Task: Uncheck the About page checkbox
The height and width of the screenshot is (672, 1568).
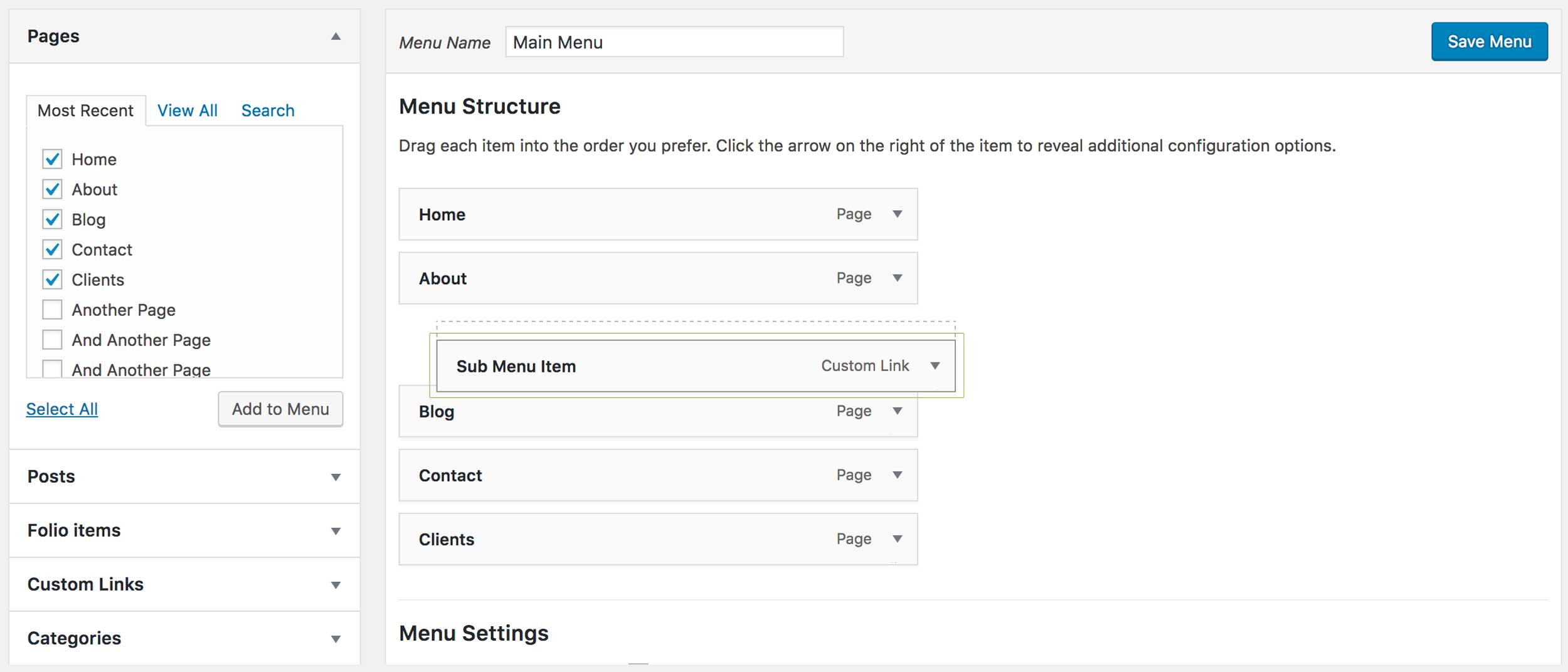Action: (52, 189)
